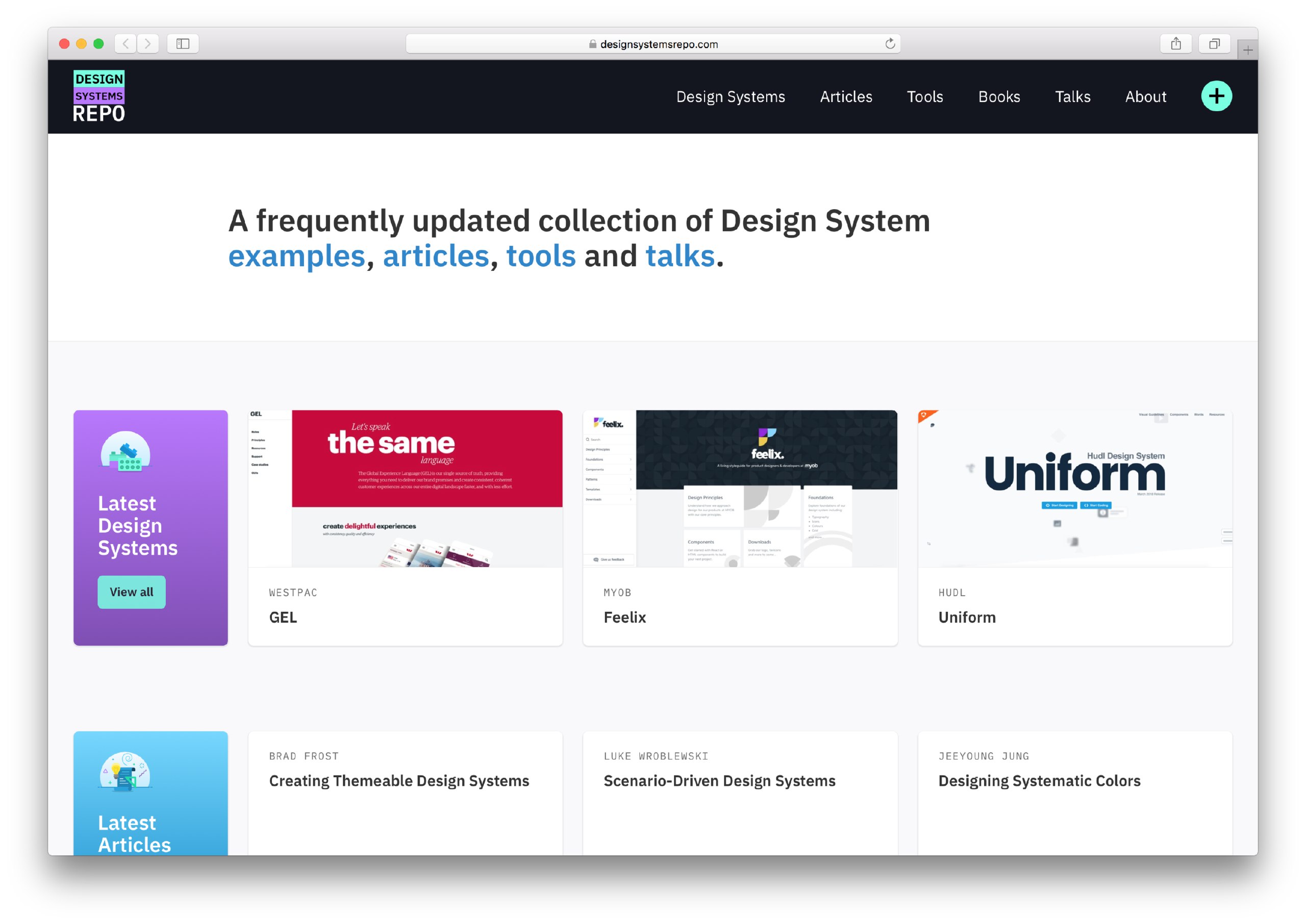The width and height of the screenshot is (1306, 924).
Task: Open the GEL card title
Action: 283,618
